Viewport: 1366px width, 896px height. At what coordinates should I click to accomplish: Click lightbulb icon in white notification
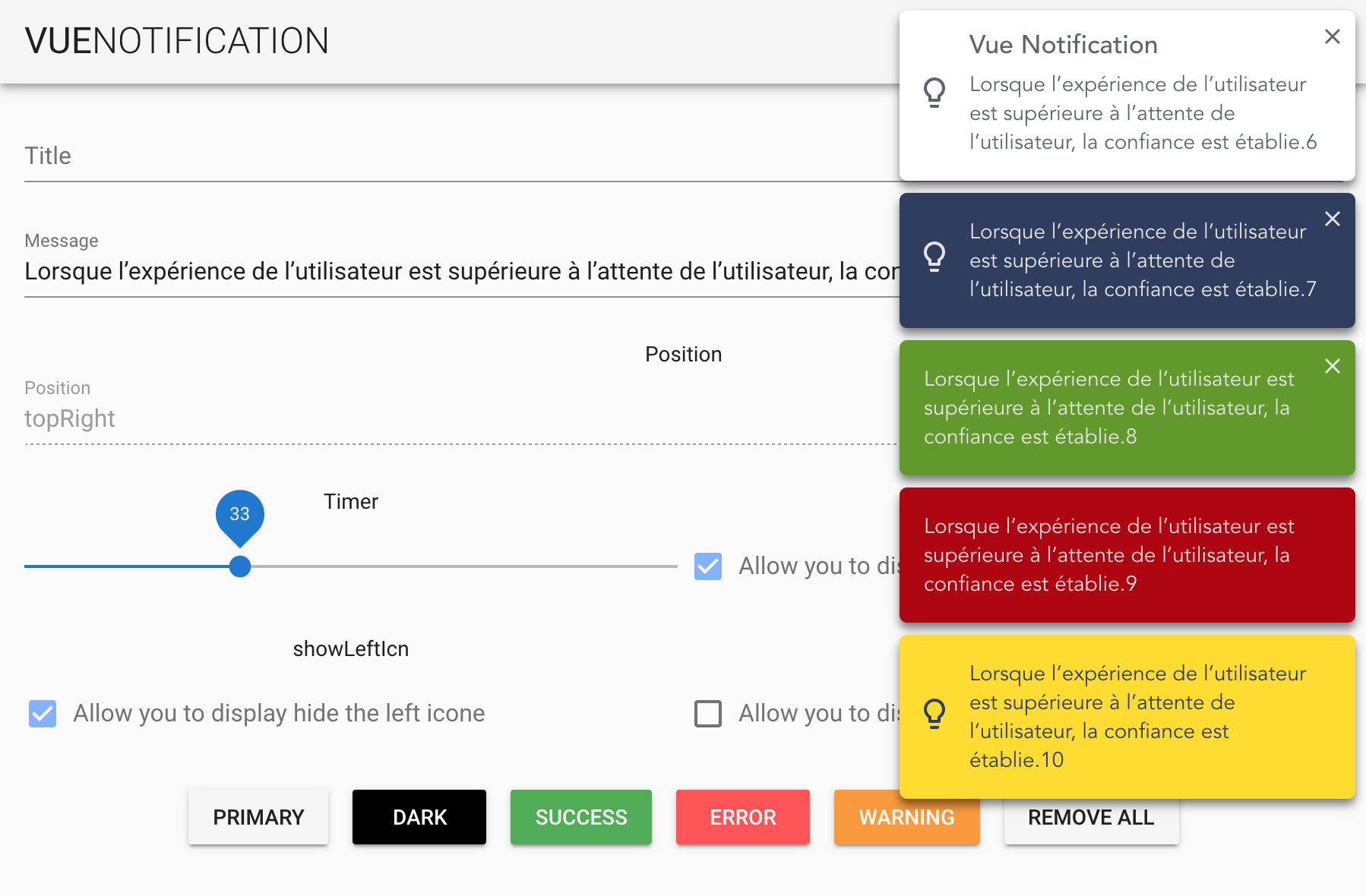[x=934, y=93]
